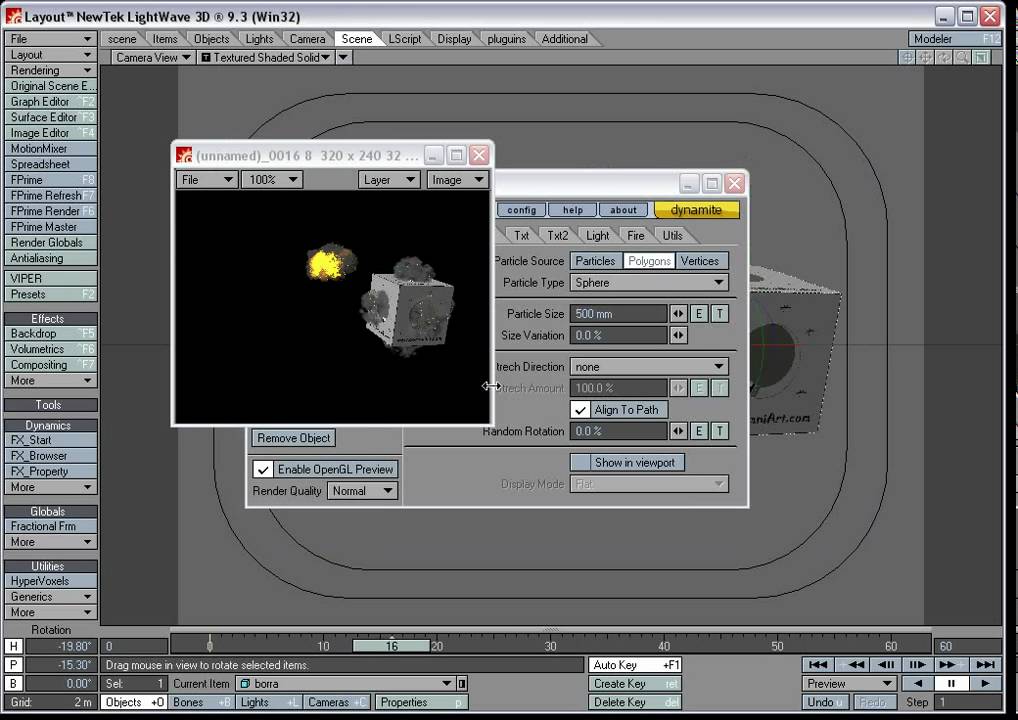Click the lock icon beside Current Item
The width and height of the screenshot is (1018, 720).
pos(462,684)
